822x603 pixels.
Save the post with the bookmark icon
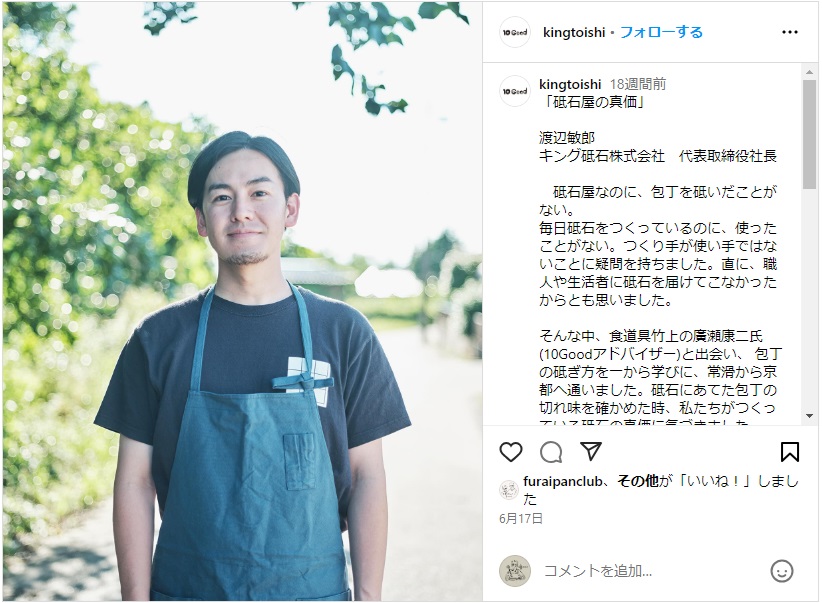789,451
